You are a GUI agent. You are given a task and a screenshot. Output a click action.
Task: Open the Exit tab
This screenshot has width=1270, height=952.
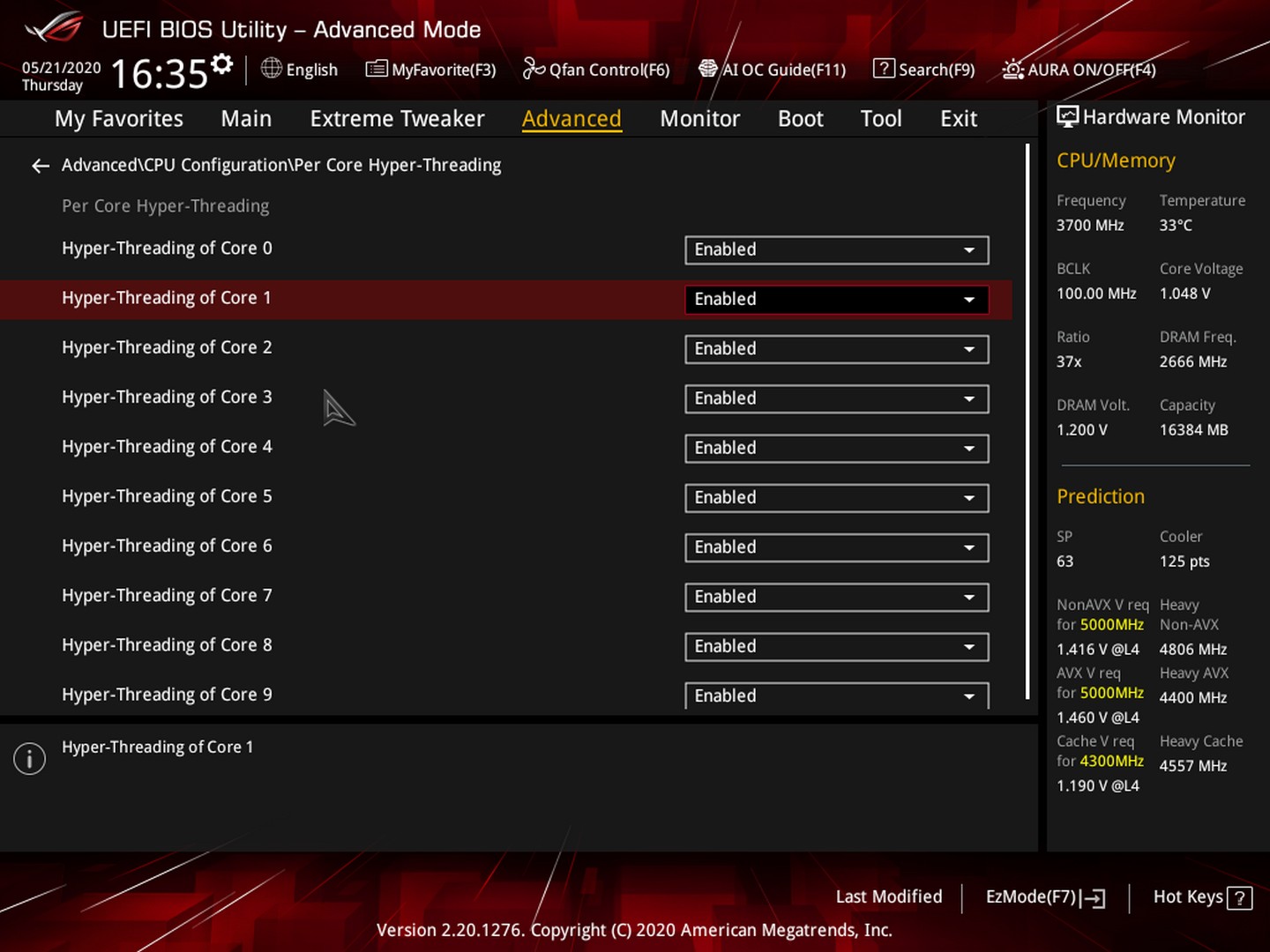coord(959,119)
